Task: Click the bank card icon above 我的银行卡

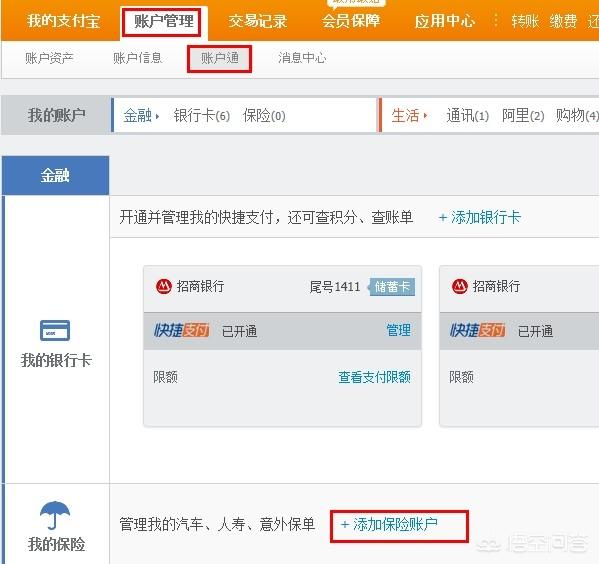Action: pos(55,330)
